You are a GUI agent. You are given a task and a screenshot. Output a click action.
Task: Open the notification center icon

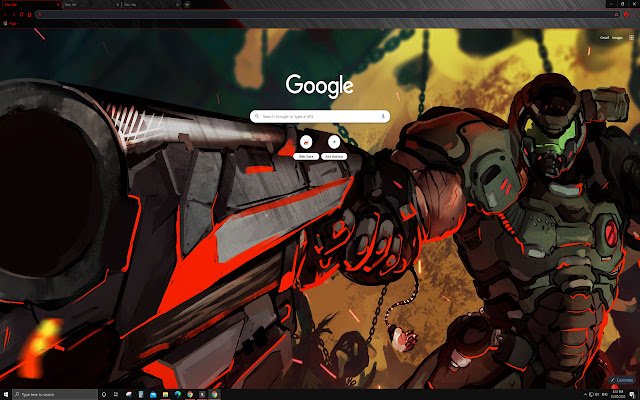632,395
